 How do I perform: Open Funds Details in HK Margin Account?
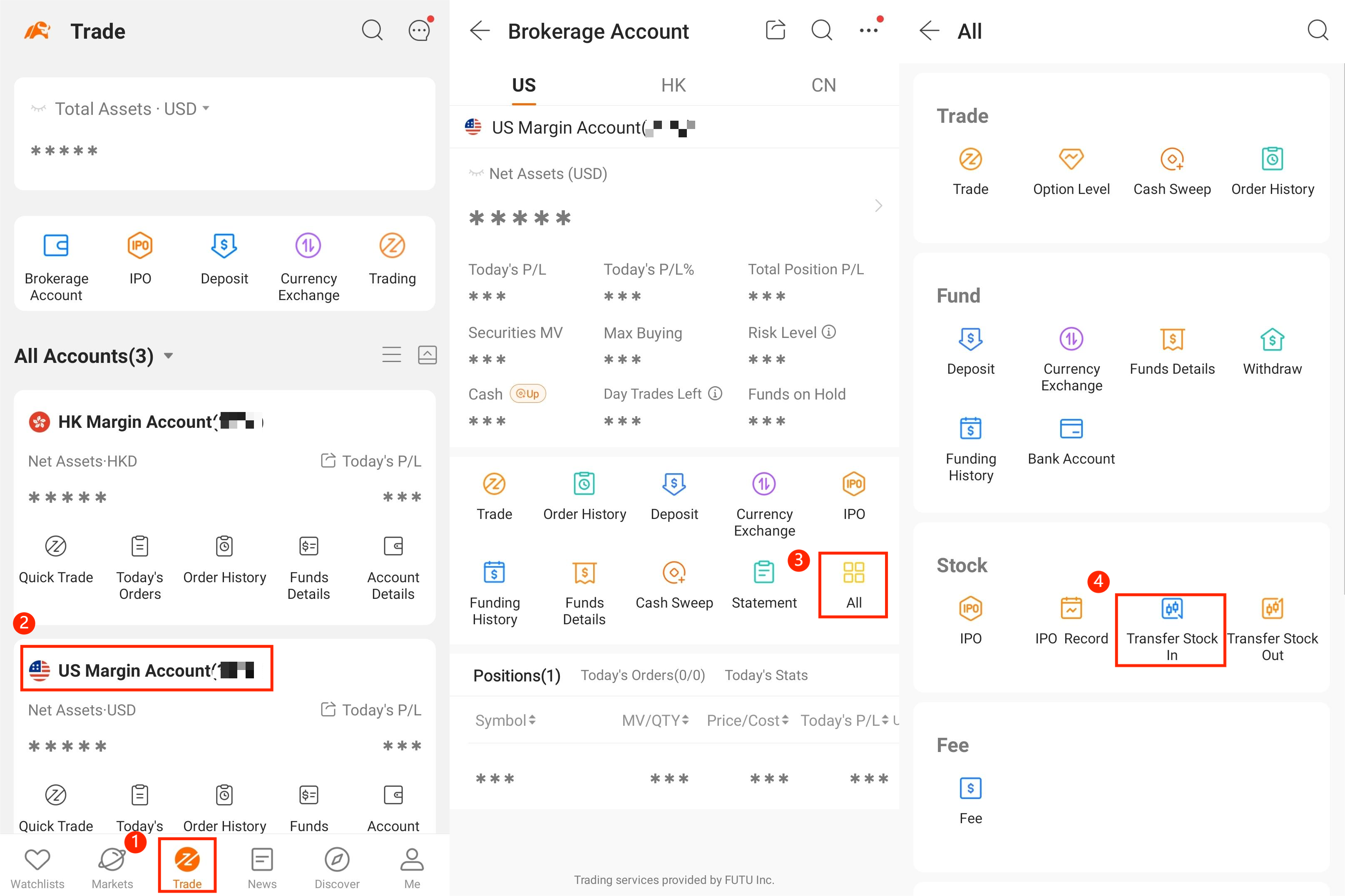(308, 568)
